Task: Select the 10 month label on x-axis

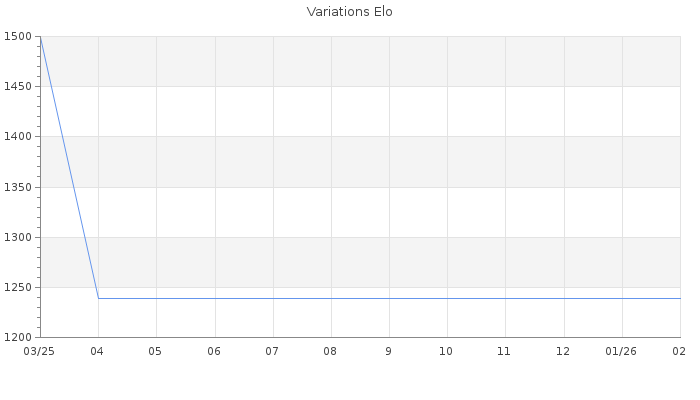Action: coord(446,352)
